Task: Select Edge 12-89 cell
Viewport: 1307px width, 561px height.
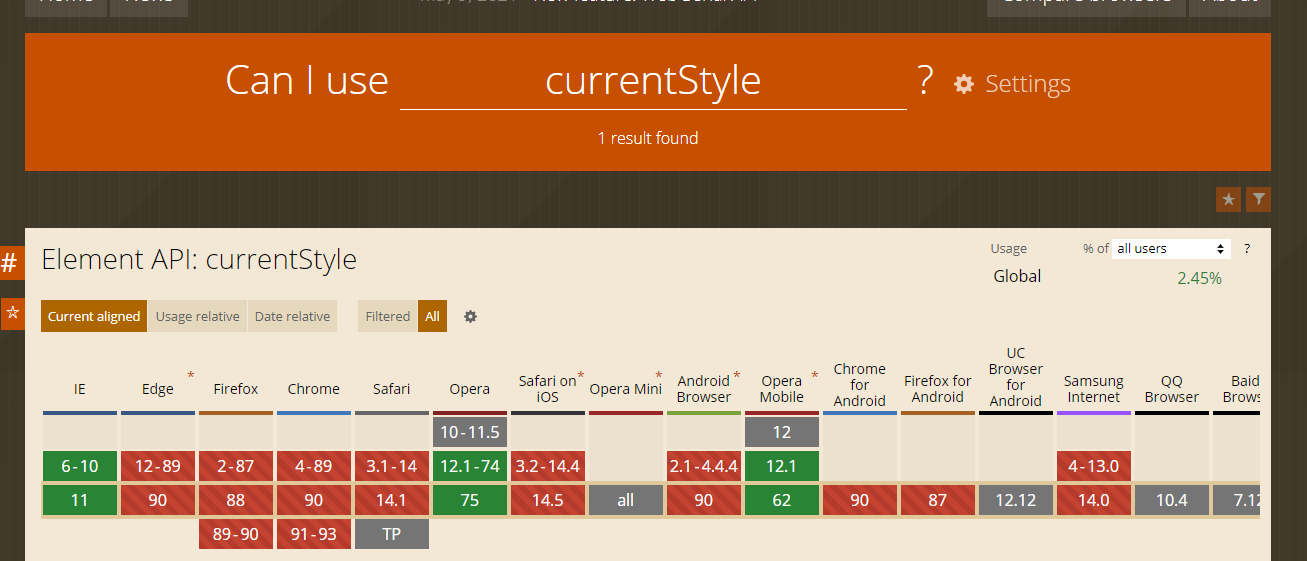Action: (158, 466)
